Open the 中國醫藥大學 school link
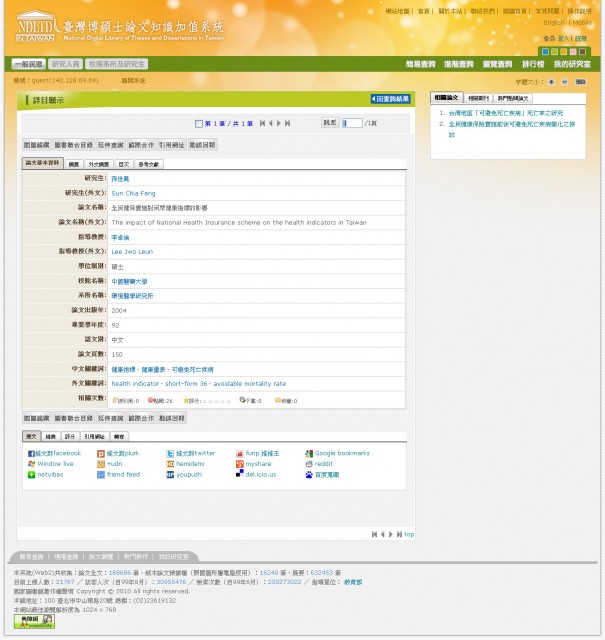Viewport: 605px width, 640px height. pyautogui.click(x=129, y=281)
